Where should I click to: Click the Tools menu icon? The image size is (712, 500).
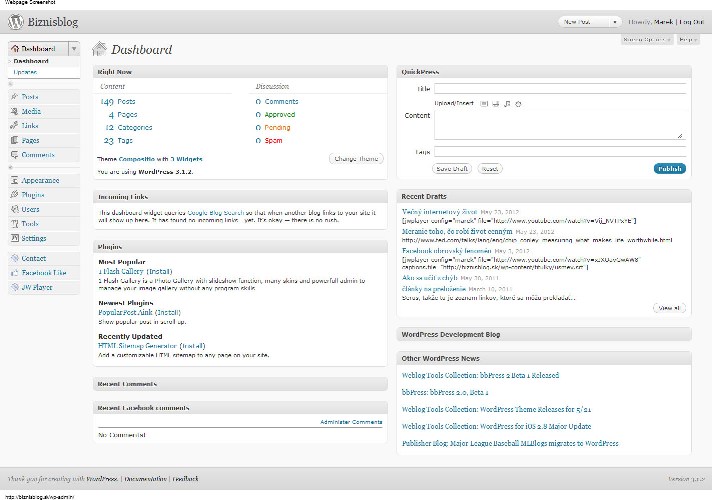[15, 224]
